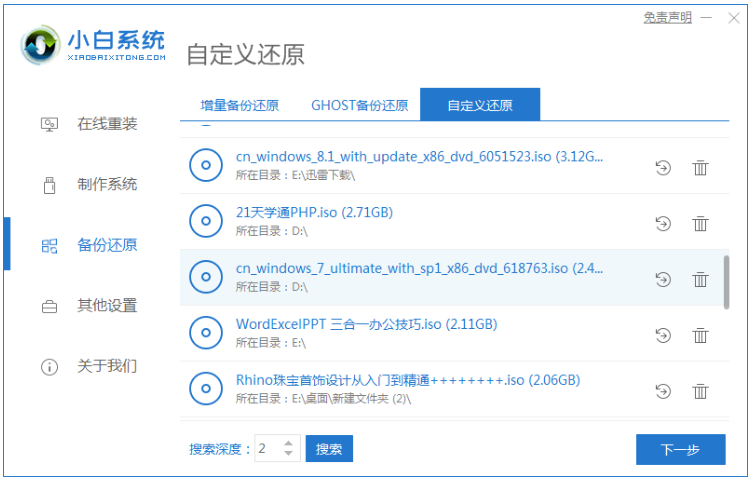Select cn_windows_8.1_with_update_x86_dvd_6051523.iso file name

[x=419, y=157]
